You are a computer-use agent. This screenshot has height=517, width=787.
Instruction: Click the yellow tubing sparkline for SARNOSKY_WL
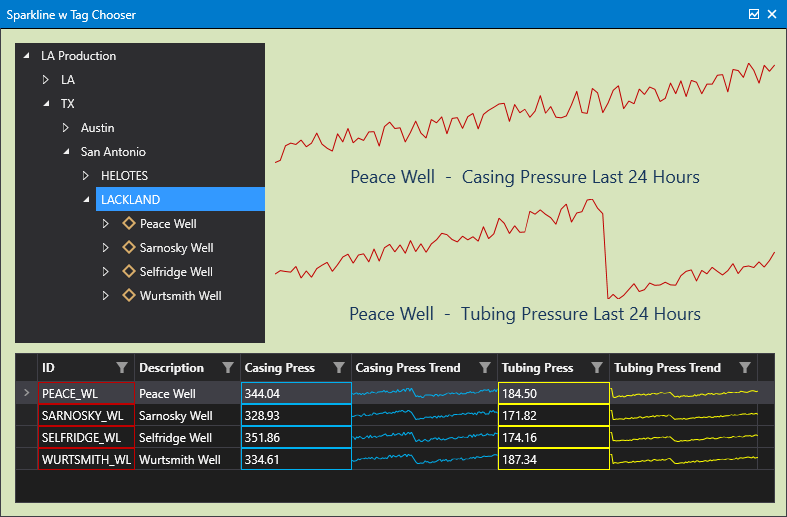[684, 416]
